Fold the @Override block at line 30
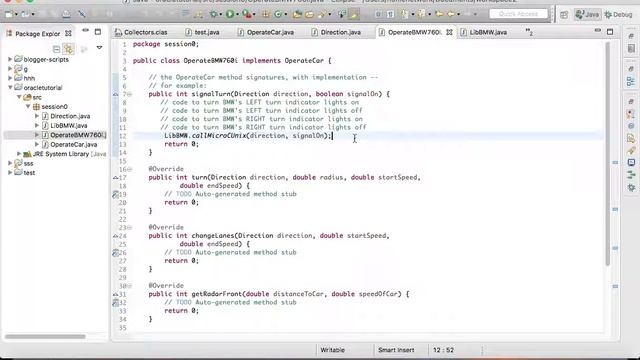The height and width of the screenshot is (360, 640). 129,286
